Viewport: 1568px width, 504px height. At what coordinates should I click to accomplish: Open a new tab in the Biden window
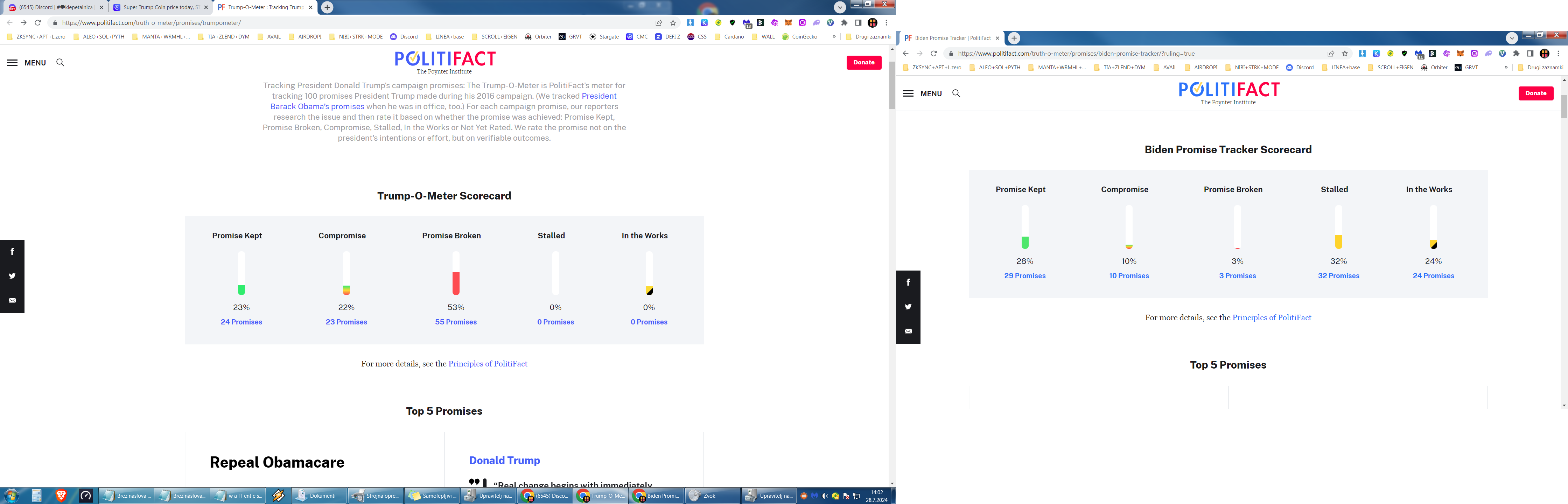click(x=1014, y=38)
